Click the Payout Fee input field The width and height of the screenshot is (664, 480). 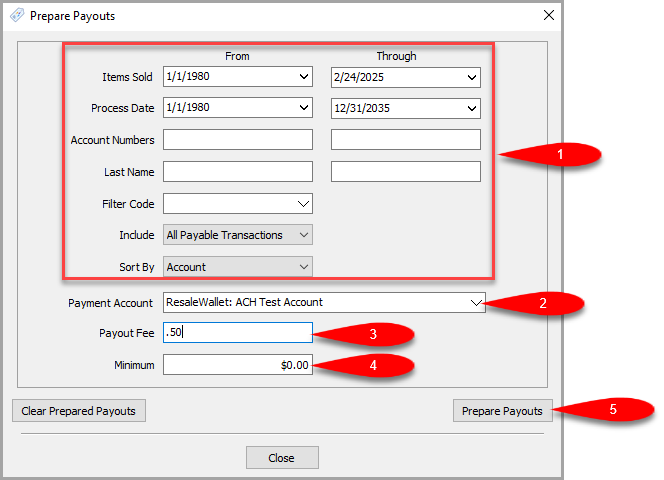[238, 333]
